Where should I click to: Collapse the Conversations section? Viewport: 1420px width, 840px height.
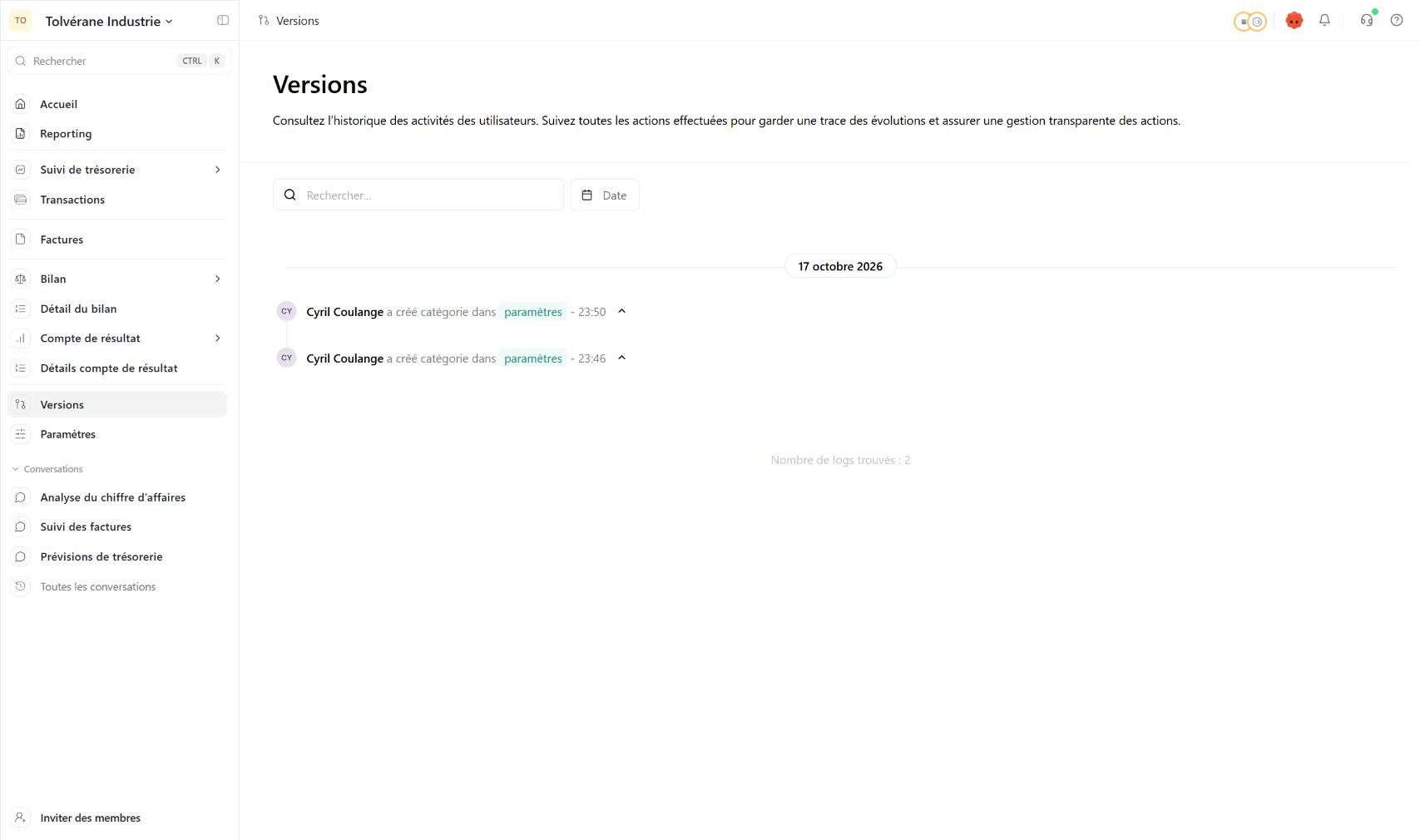point(47,469)
